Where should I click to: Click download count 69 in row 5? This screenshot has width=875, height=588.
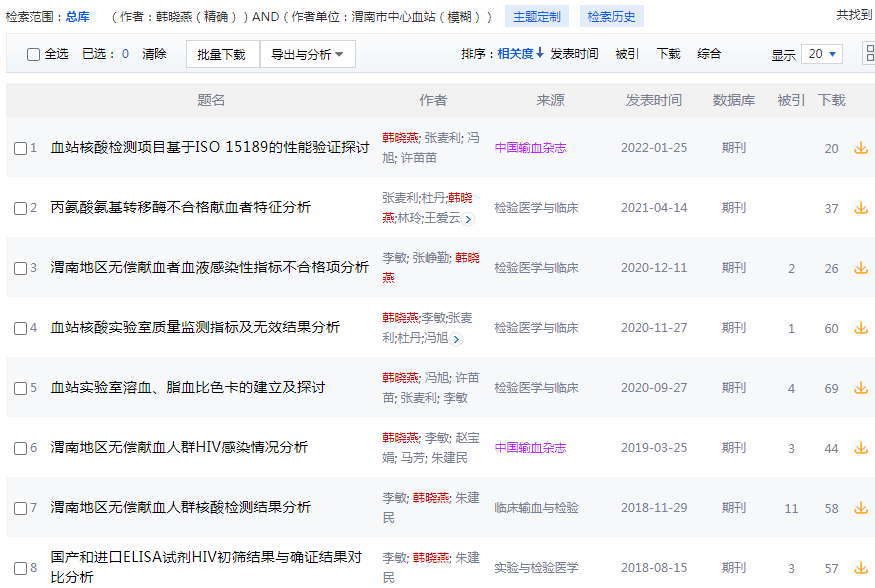tap(831, 388)
